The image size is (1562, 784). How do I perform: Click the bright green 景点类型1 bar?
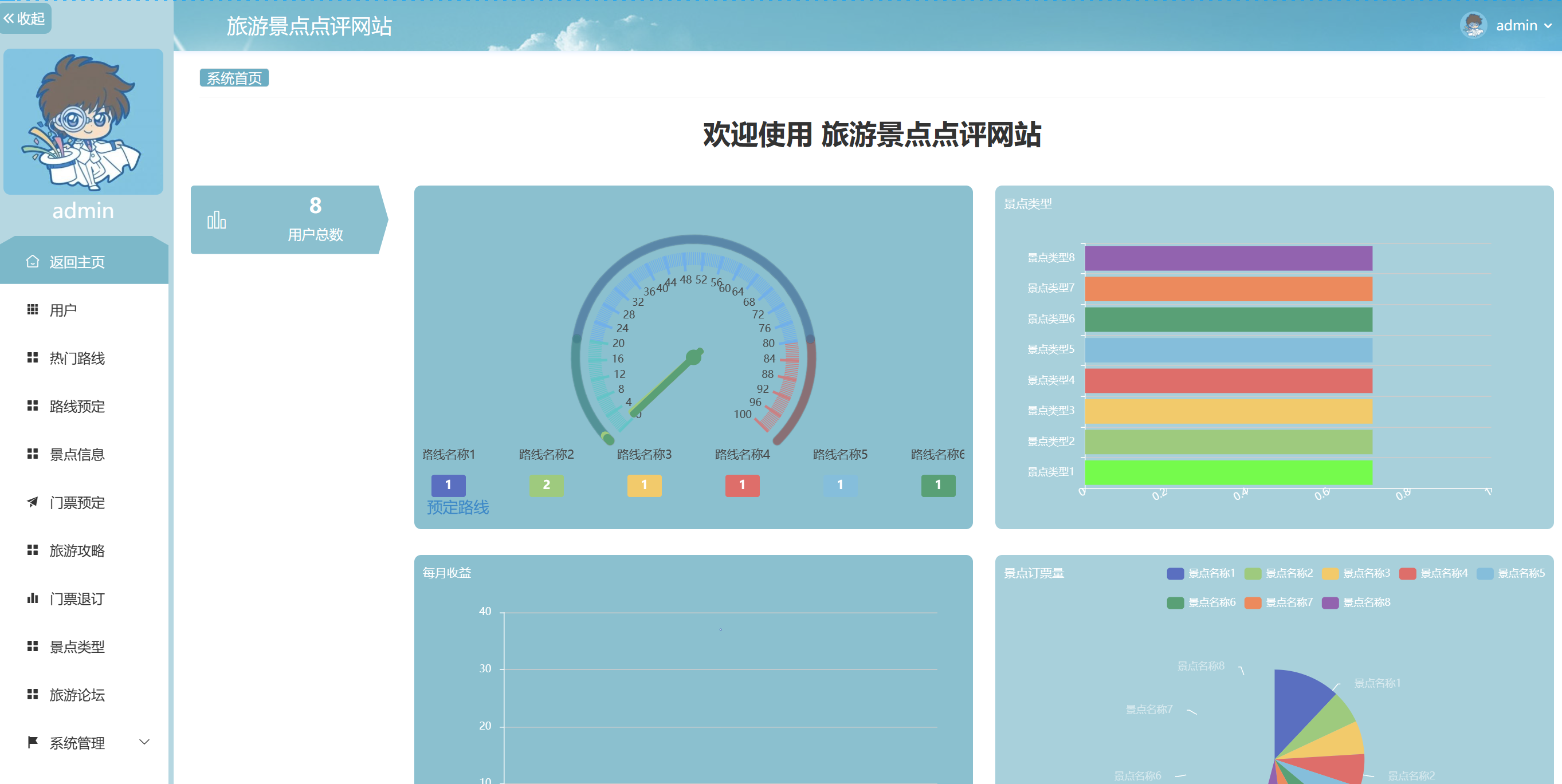pos(1228,472)
